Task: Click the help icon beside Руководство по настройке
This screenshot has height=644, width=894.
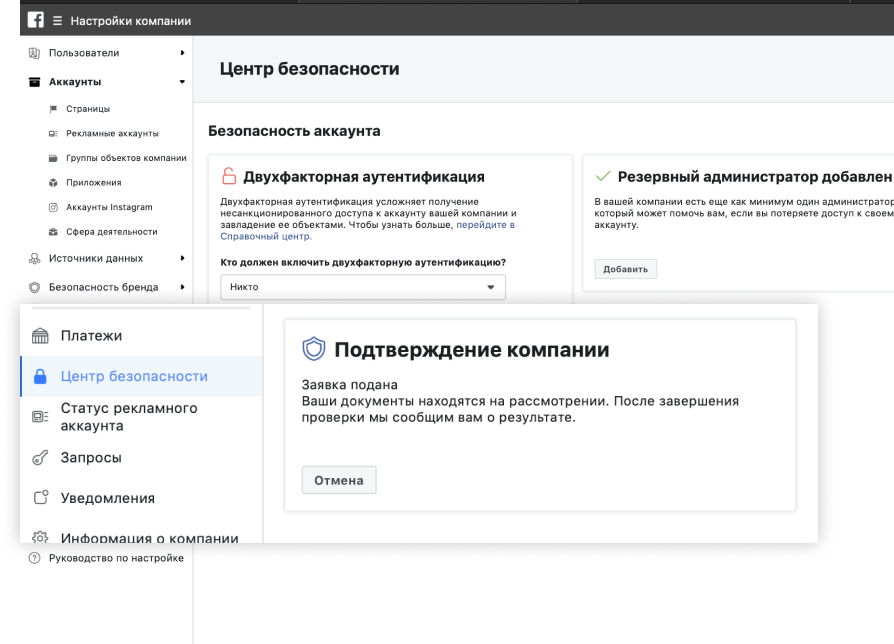Action: point(35,558)
